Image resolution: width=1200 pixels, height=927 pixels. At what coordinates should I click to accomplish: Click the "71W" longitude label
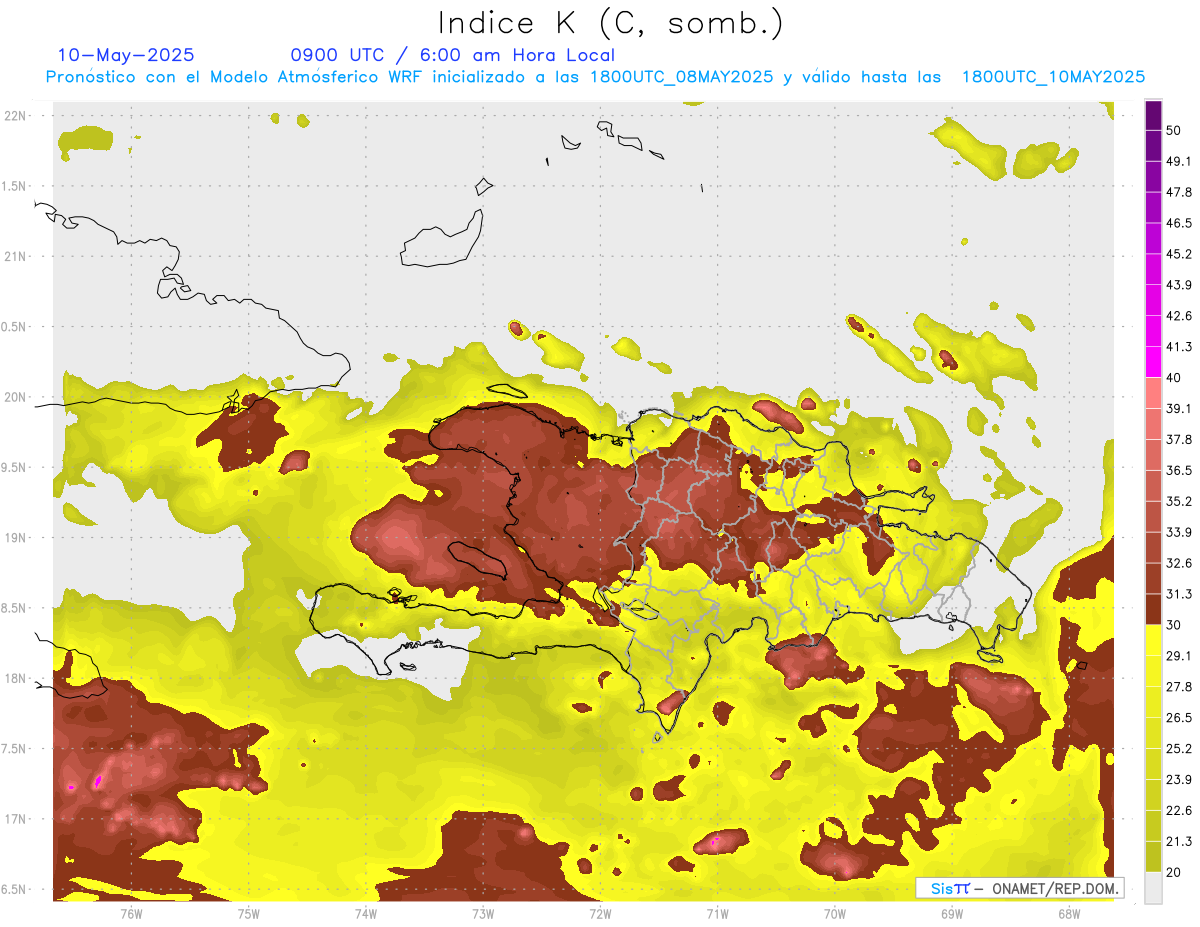(x=717, y=912)
